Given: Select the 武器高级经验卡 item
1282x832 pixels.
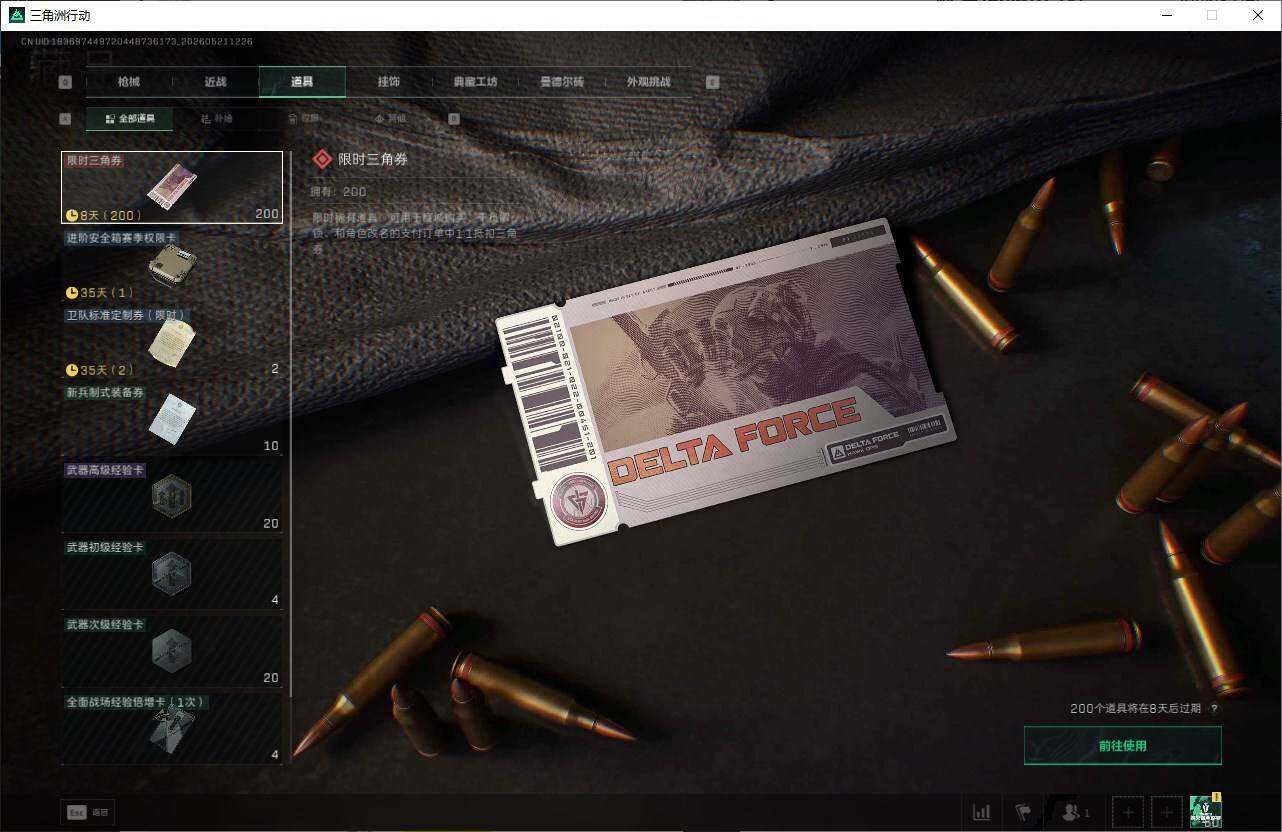Looking at the screenshot, I should pyautogui.click(x=172, y=497).
